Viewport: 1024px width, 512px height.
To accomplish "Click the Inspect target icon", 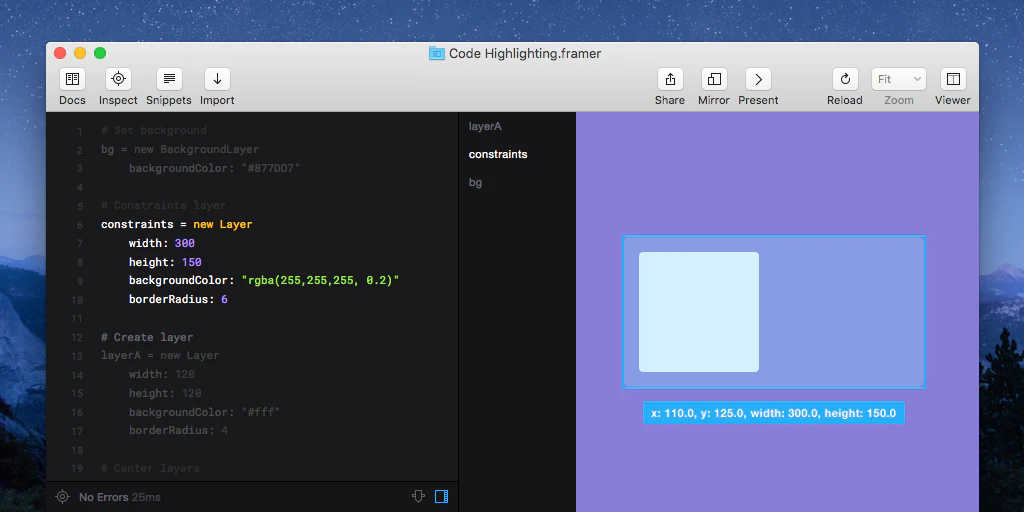I will tap(118, 80).
